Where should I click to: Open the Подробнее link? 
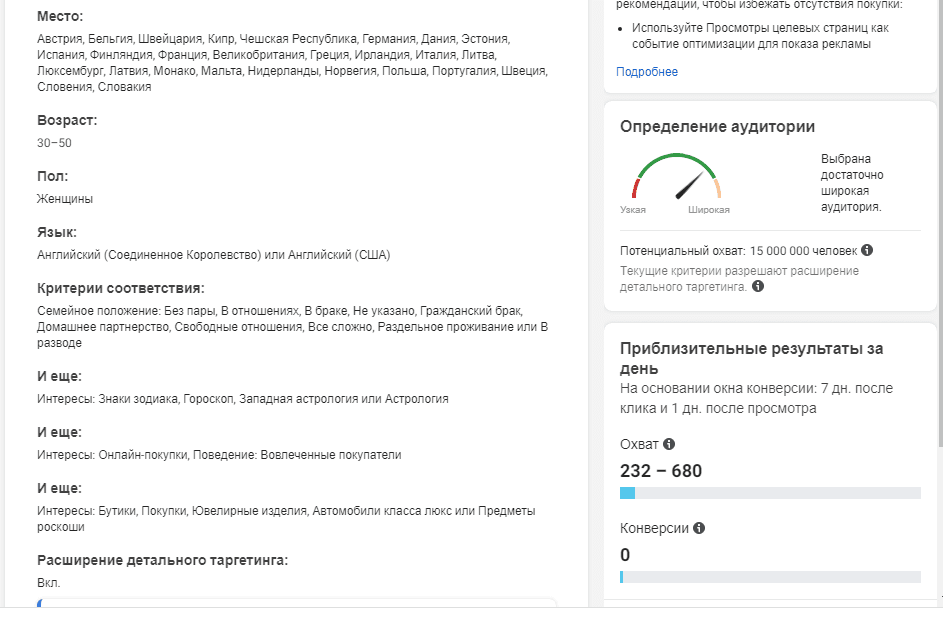[647, 72]
